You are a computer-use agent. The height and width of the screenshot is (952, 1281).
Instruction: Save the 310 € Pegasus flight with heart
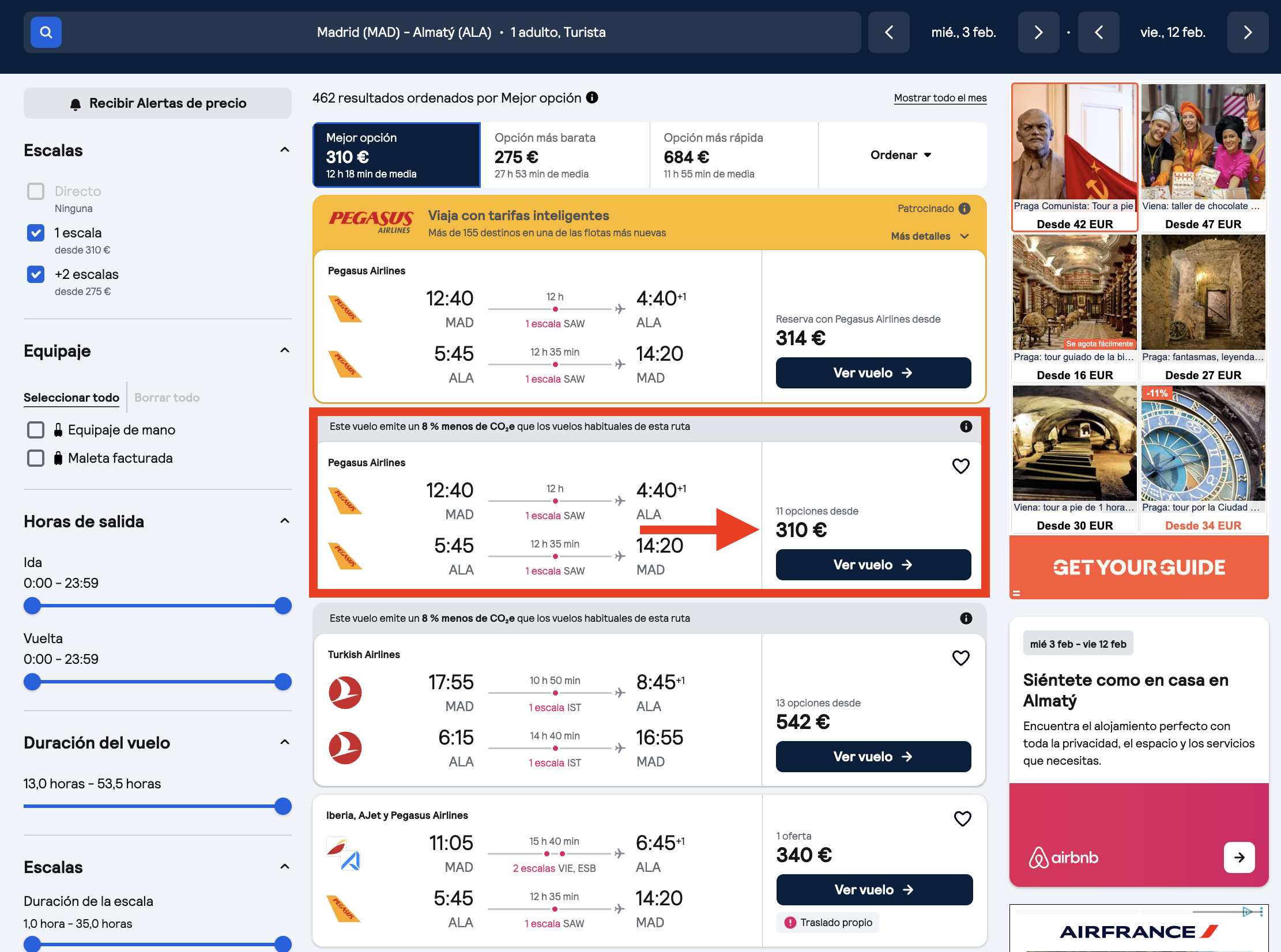[x=960, y=466]
